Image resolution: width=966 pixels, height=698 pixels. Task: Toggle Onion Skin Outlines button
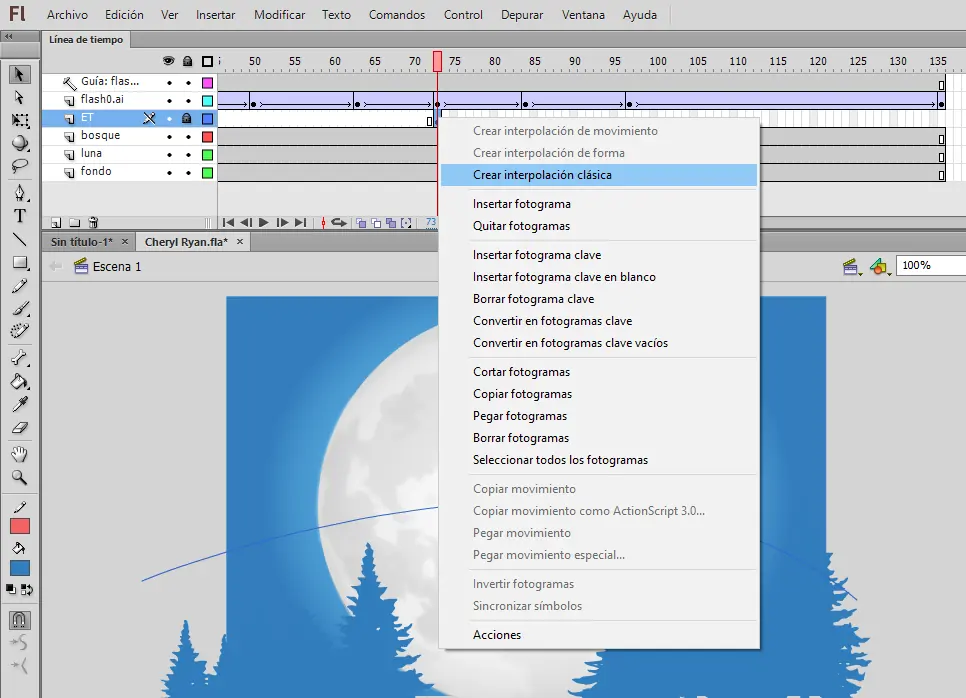tap(376, 222)
